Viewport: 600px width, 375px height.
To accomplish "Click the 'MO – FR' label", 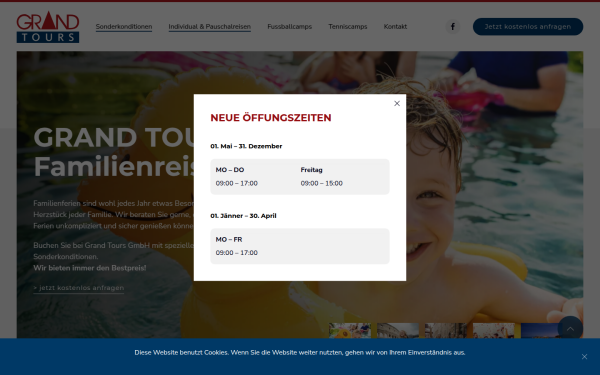I will (x=229, y=240).
